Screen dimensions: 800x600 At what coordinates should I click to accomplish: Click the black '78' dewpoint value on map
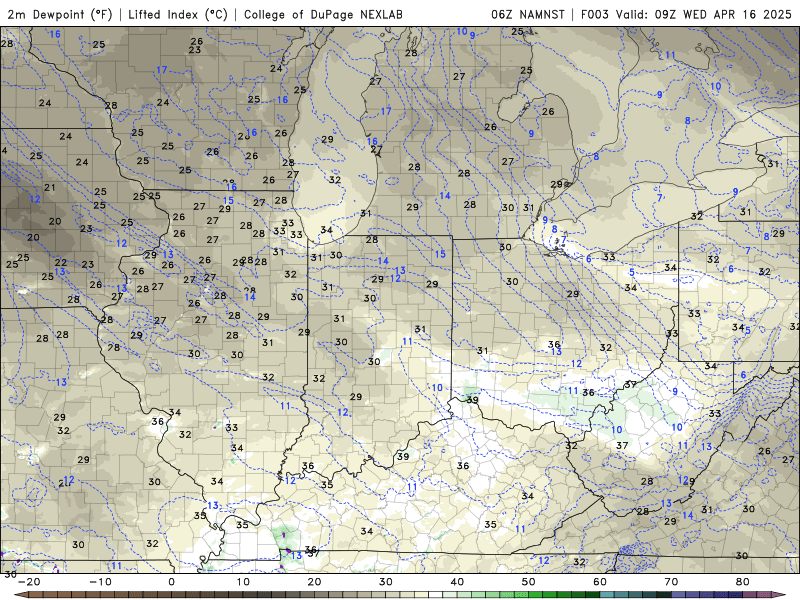pyautogui.click(x=114, y=347)
